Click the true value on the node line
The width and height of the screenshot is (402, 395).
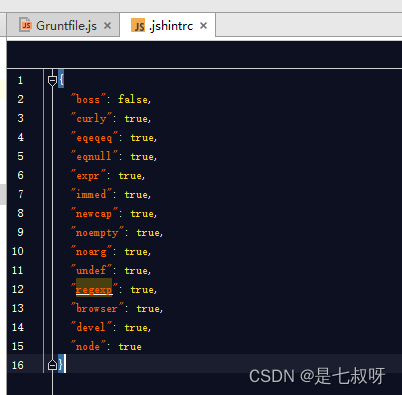130,347
